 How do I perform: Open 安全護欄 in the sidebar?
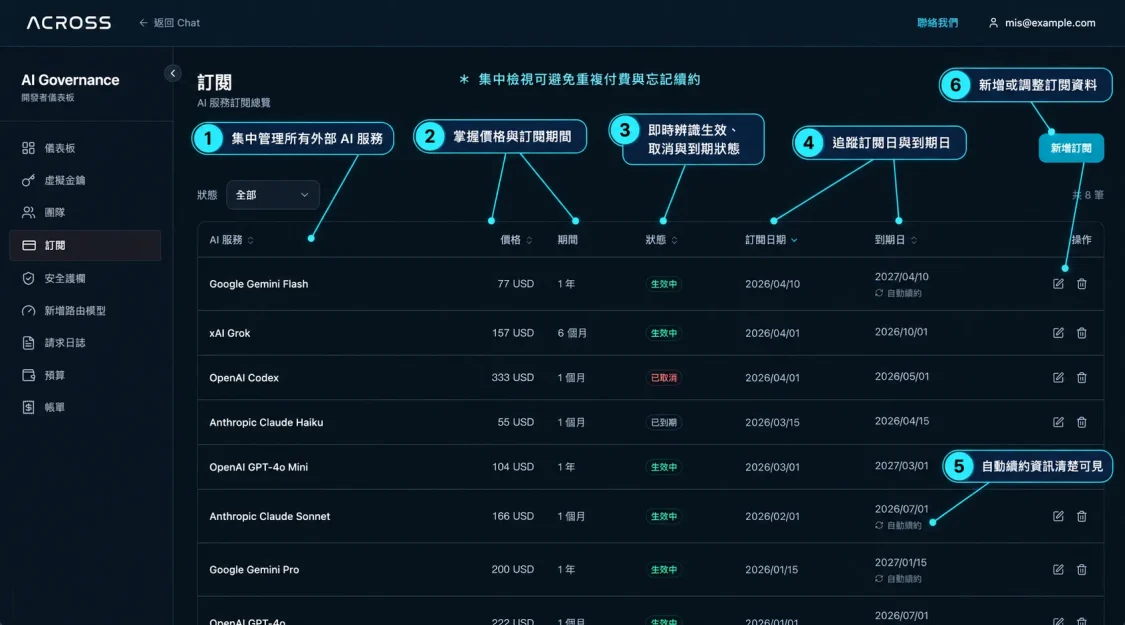(85, 278)
